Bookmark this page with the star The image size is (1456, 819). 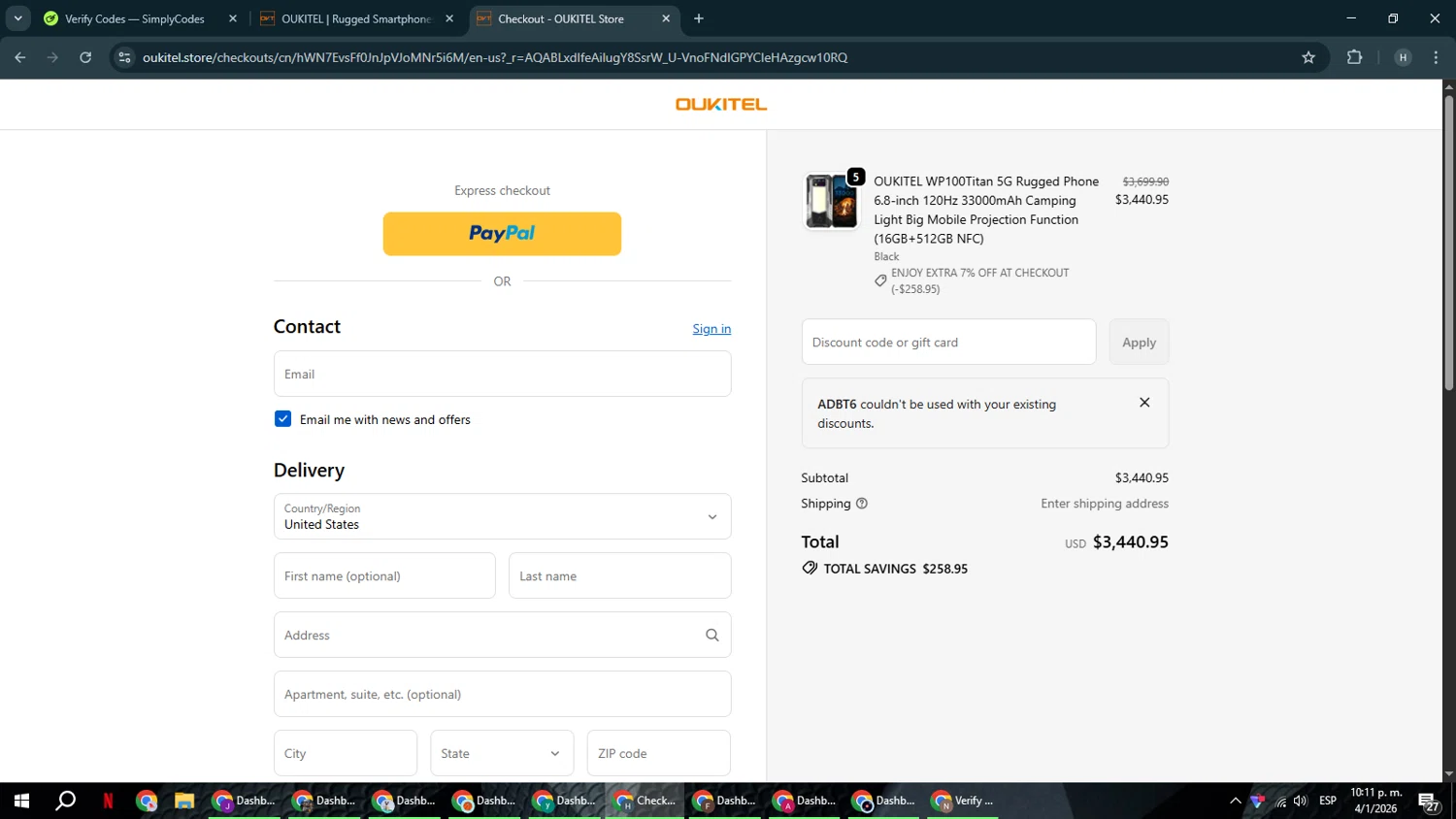click(x=1308, y=57)
